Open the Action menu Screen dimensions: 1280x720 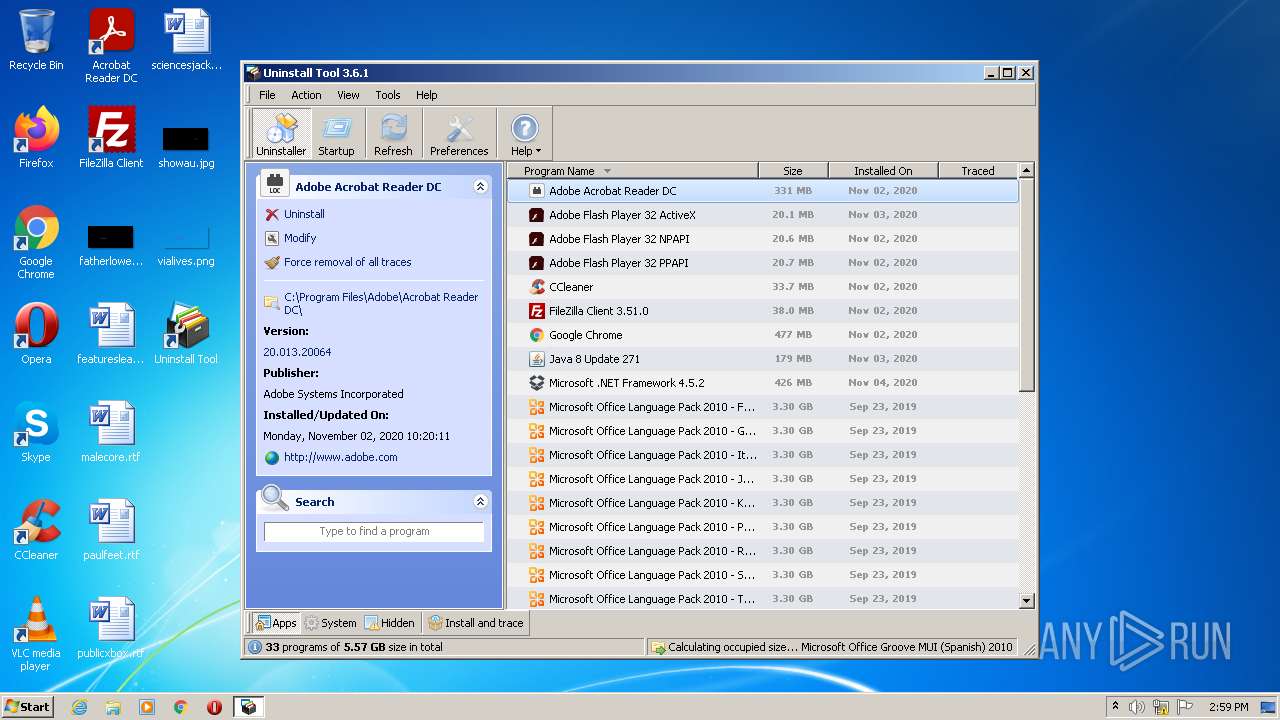306,95
